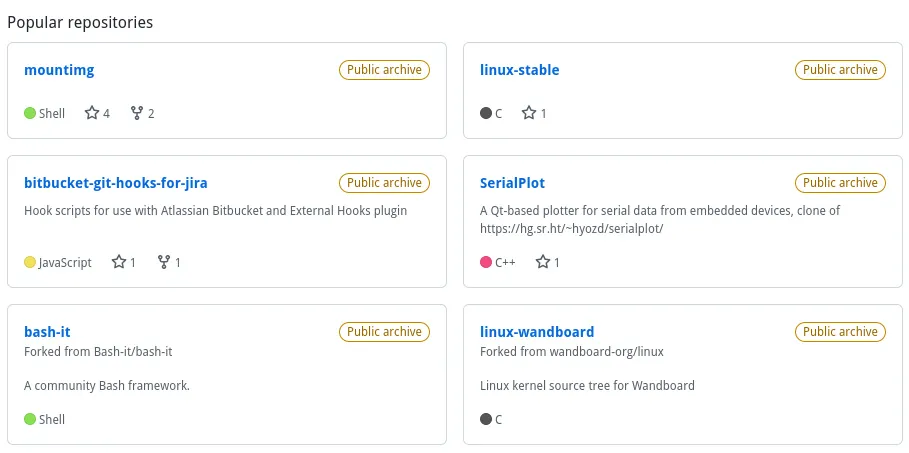Click the fork icon on bitbucket-git-hooks-for-jira
This screenshot has height=453, width=909.
[164, 262]
